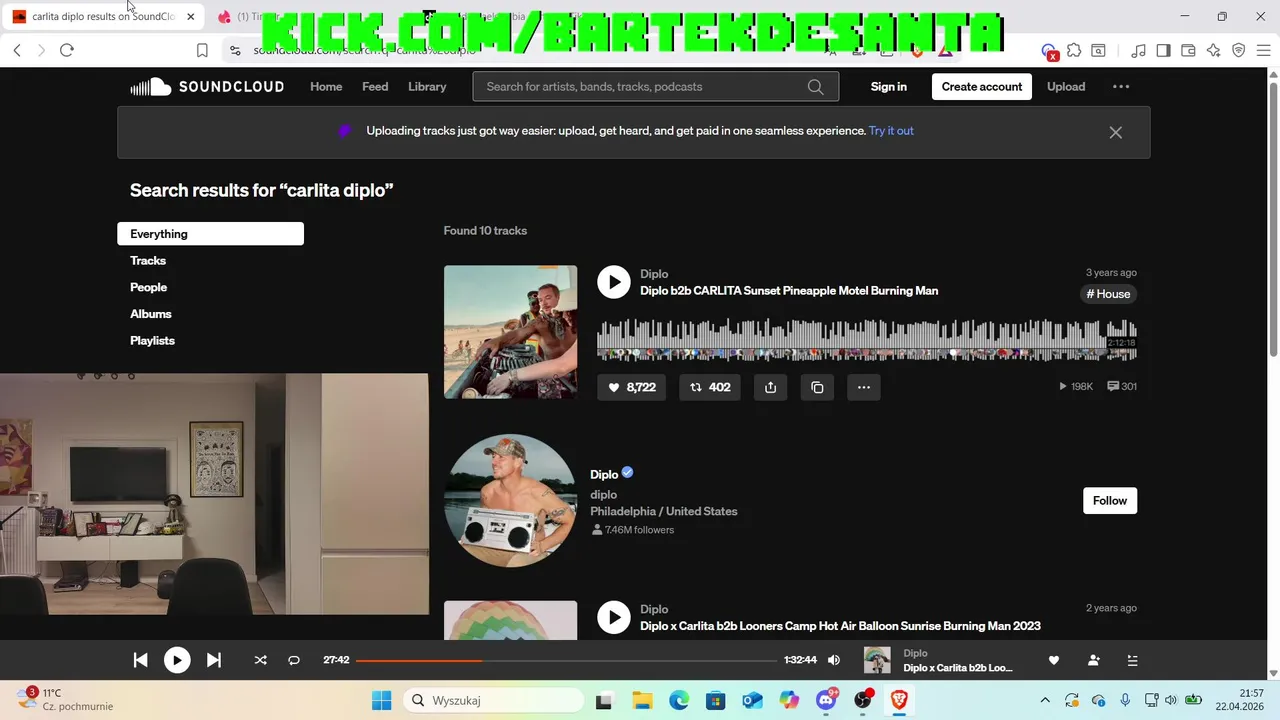Share the Sunset Pineapple Motel track
Screen dimensions: 1280x720
tap(770, 387)
